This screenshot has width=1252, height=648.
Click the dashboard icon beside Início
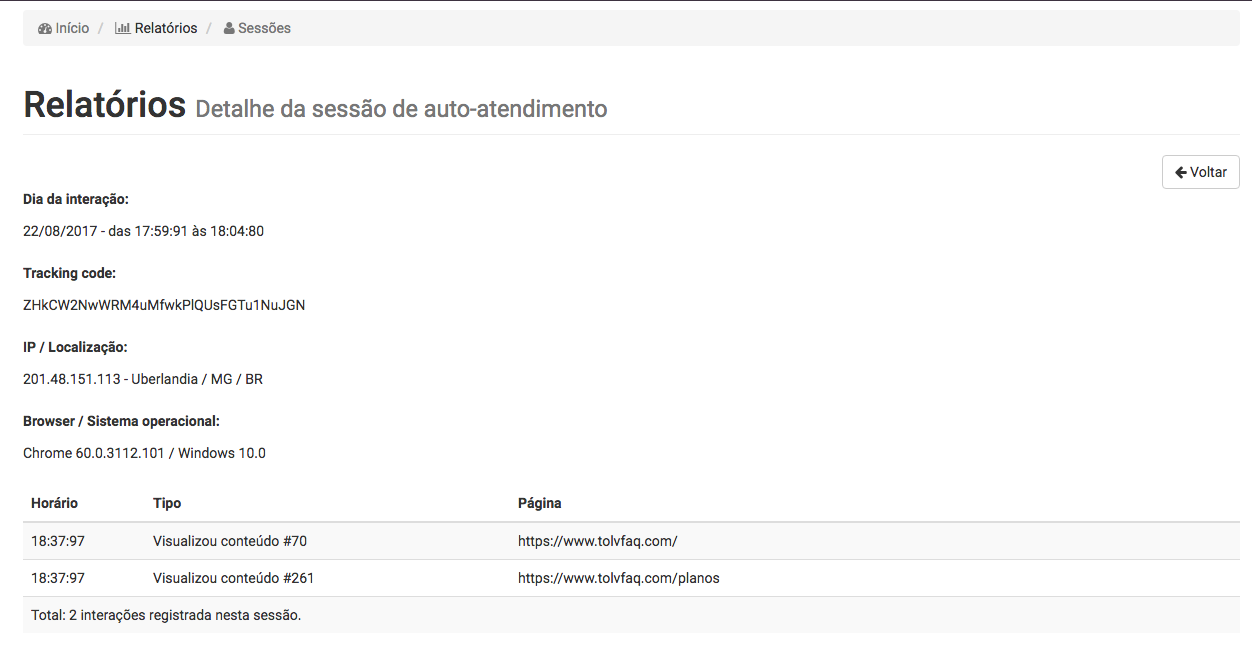click(x=45, y=29)
